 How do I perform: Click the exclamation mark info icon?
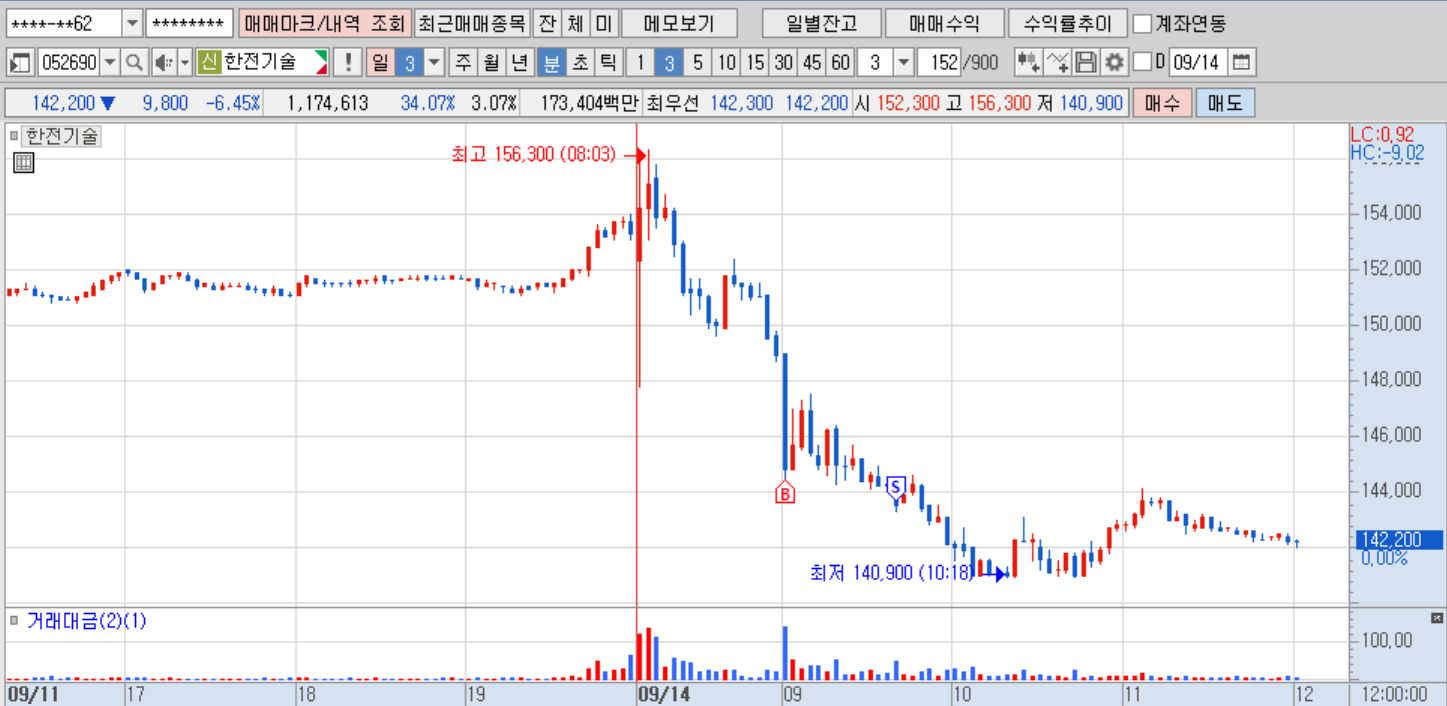point(347,63)
